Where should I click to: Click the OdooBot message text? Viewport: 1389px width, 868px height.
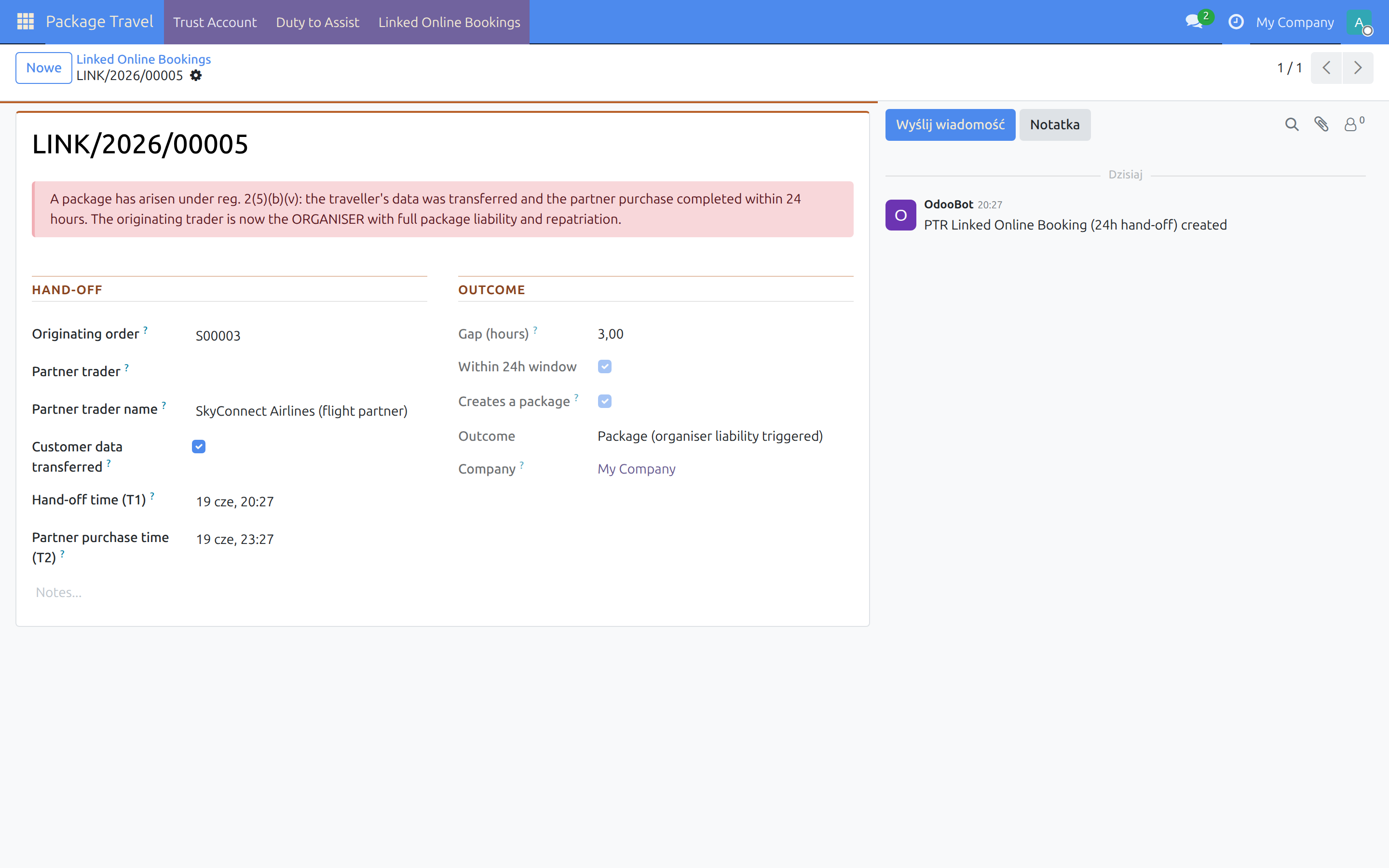tap(1075, 225)
